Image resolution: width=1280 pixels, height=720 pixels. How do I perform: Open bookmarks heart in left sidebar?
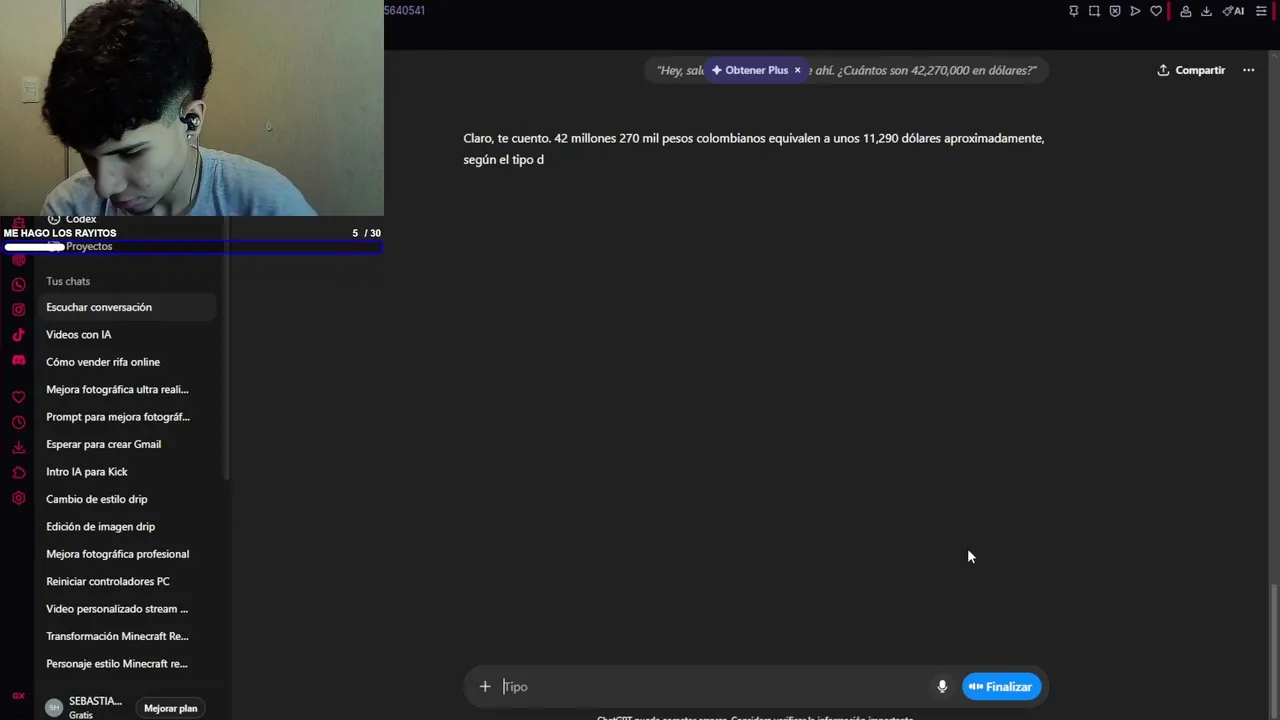point(18,397)
